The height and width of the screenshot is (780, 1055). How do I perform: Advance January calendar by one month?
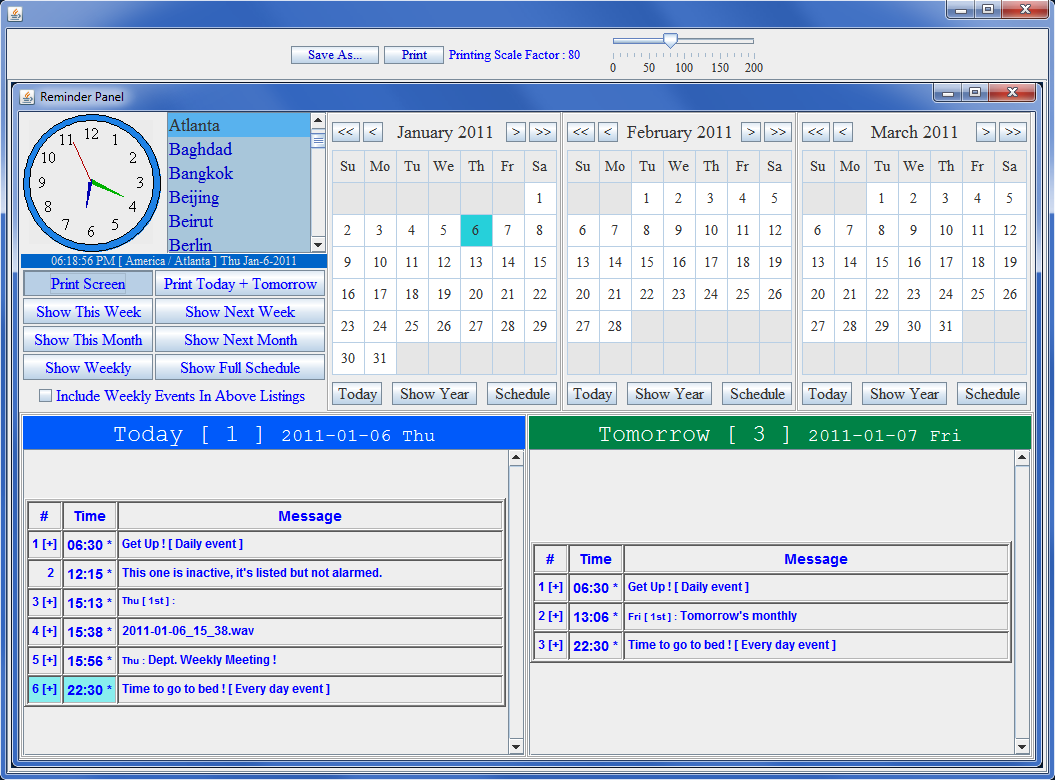click(x=515, y=132)
